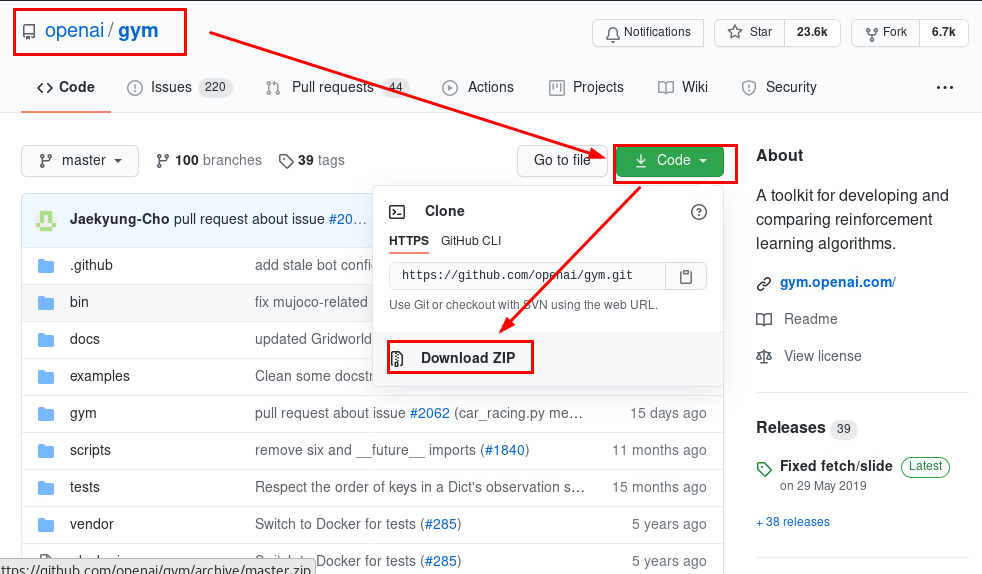Click the repository book icon beside openai
This screenshot has height=574, width=982.
click(29, 31)
